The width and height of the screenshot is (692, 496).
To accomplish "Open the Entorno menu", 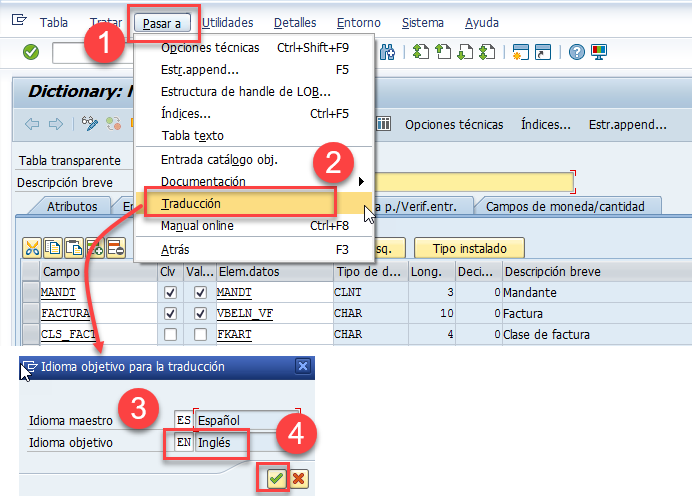I will [x=358, y=23].
